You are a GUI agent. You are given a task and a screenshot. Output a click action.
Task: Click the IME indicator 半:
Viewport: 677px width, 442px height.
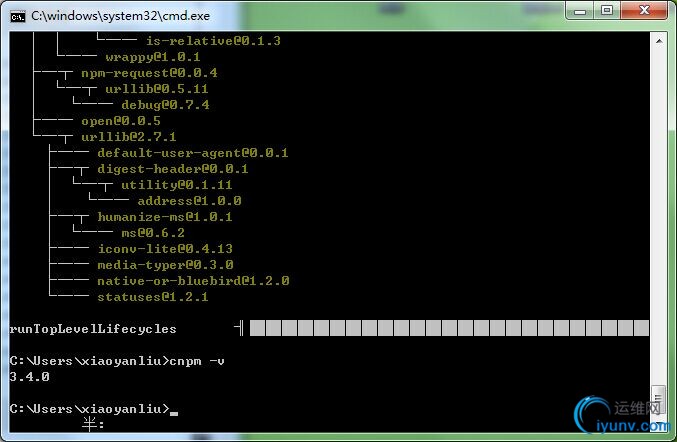click(93, 424)
